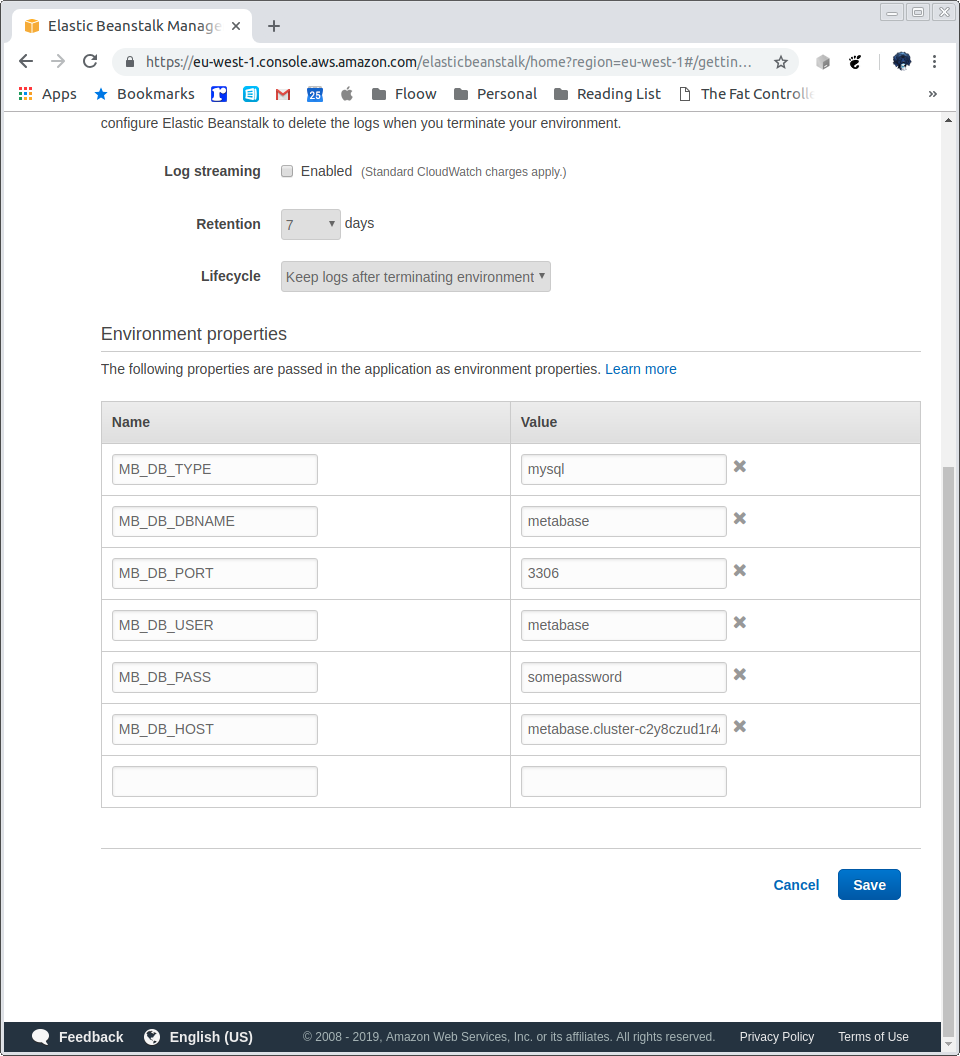Open the Terms of Use link
Screen dimensions: 960x1056
coord(873,1036)
